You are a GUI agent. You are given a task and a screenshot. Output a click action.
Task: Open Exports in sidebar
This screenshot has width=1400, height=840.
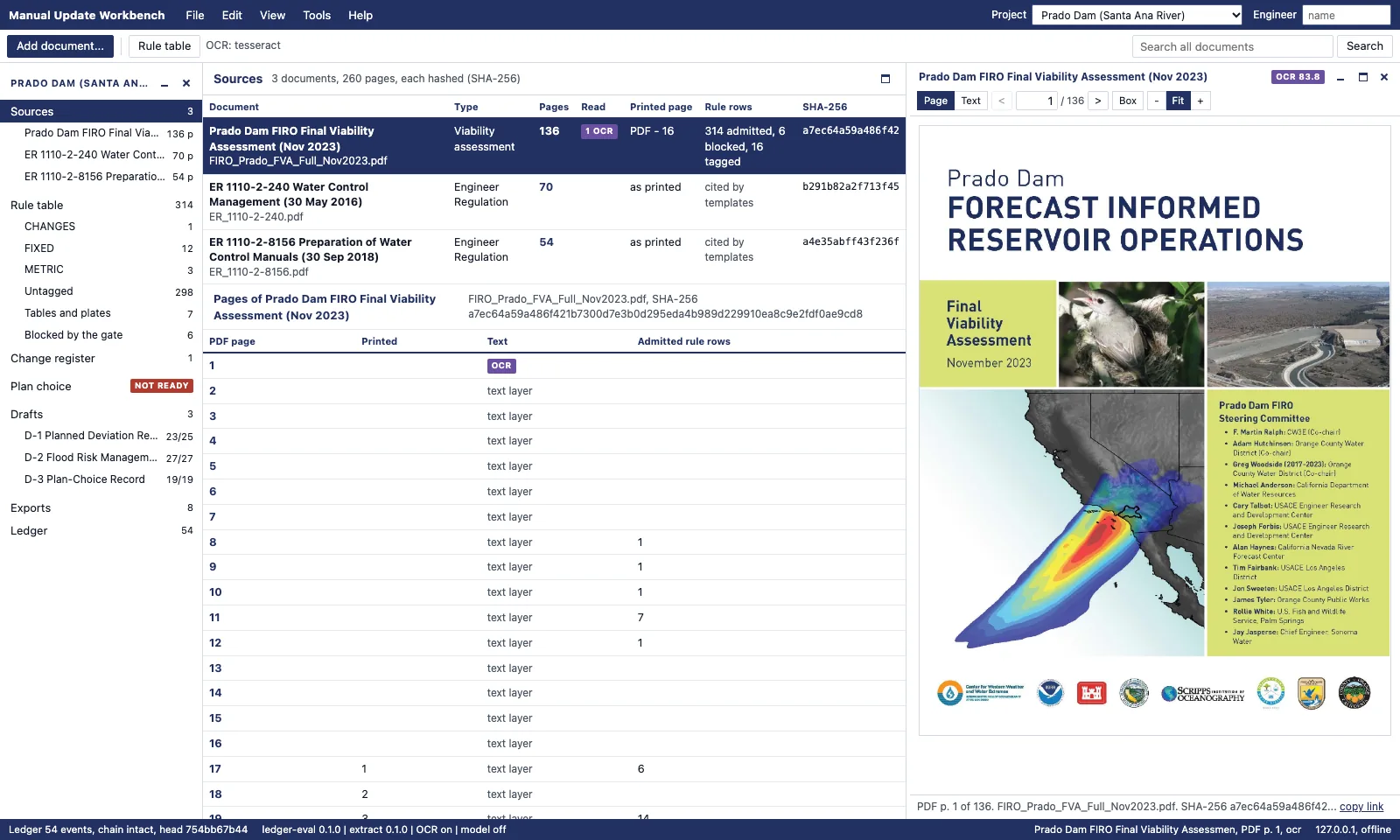(x=101, y=507)
